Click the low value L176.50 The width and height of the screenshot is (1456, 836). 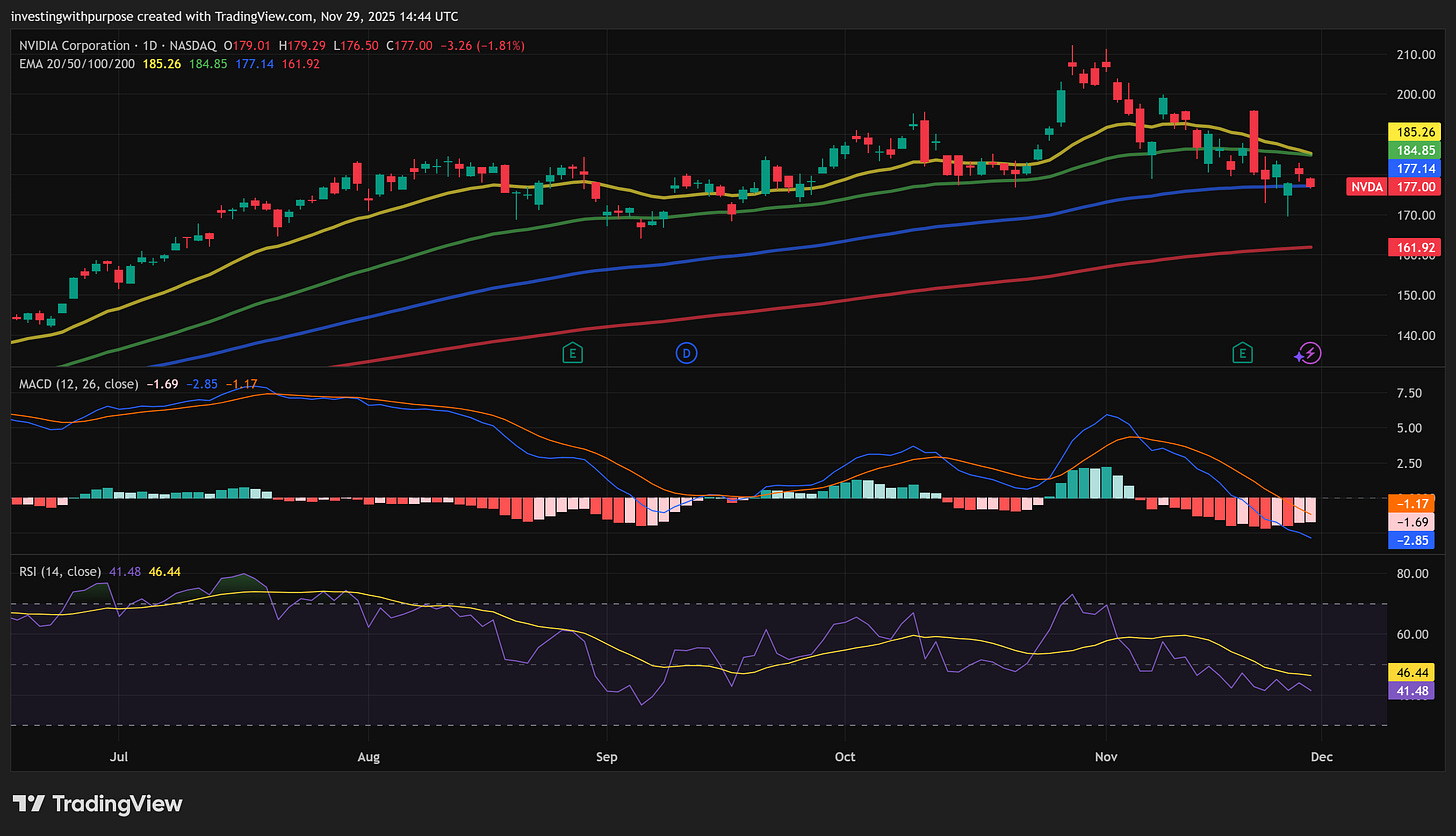358,45
